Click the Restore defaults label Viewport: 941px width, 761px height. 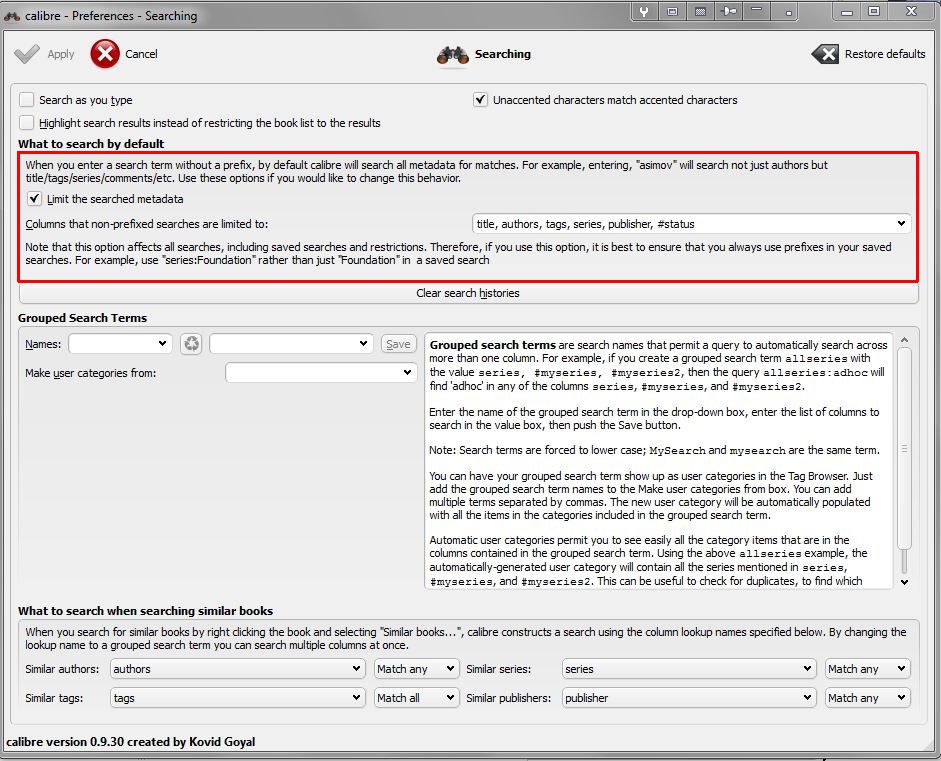coord(885,54)
